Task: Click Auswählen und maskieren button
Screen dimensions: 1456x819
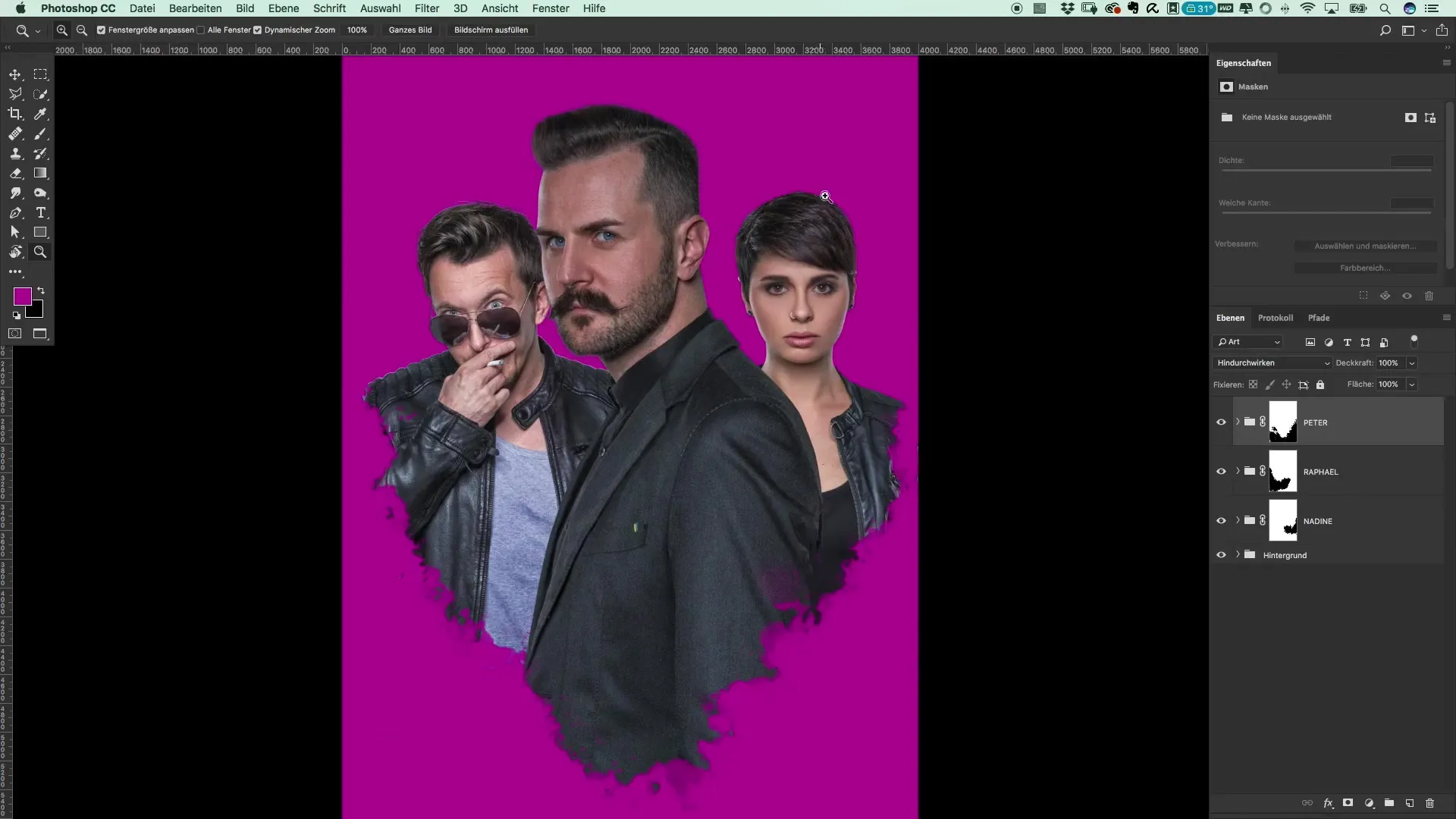Action: 1365,246
